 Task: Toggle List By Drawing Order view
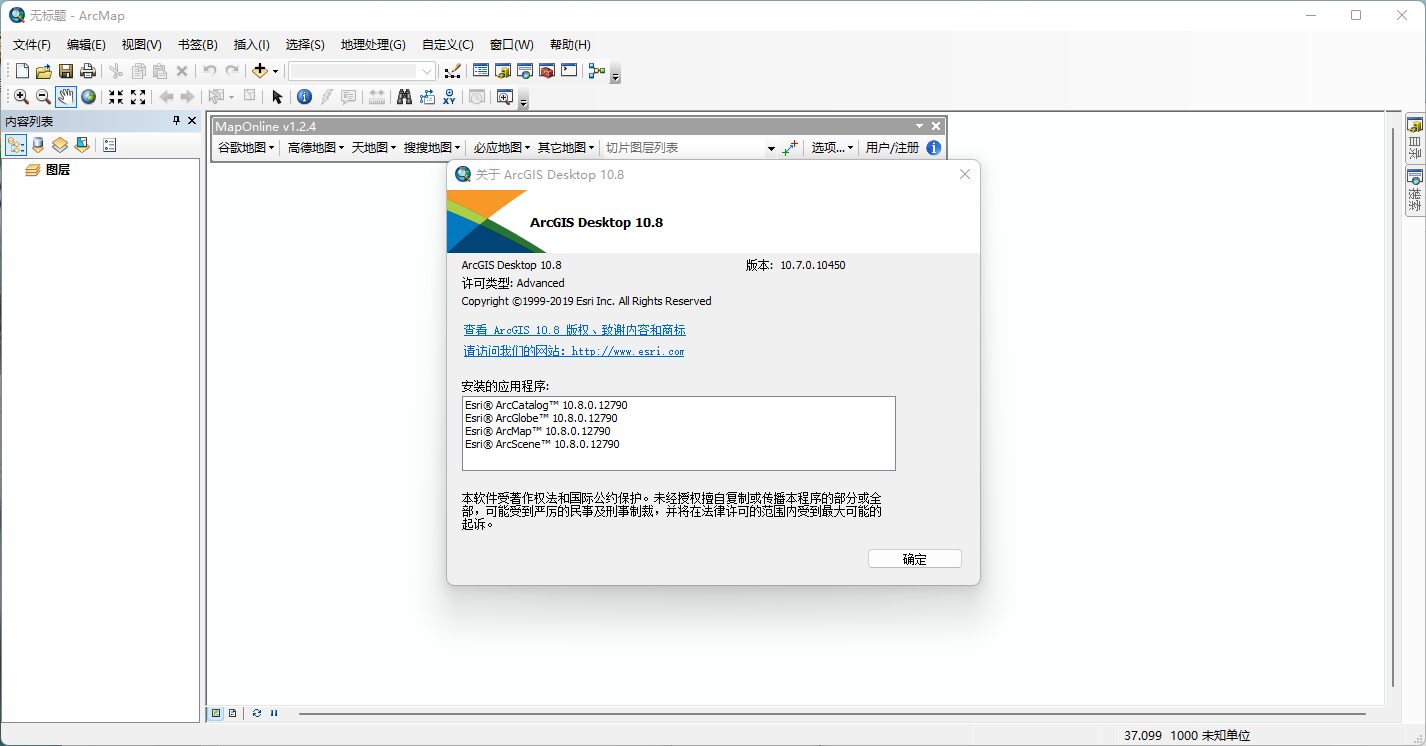pyautogui.click(x=16, y=145)
